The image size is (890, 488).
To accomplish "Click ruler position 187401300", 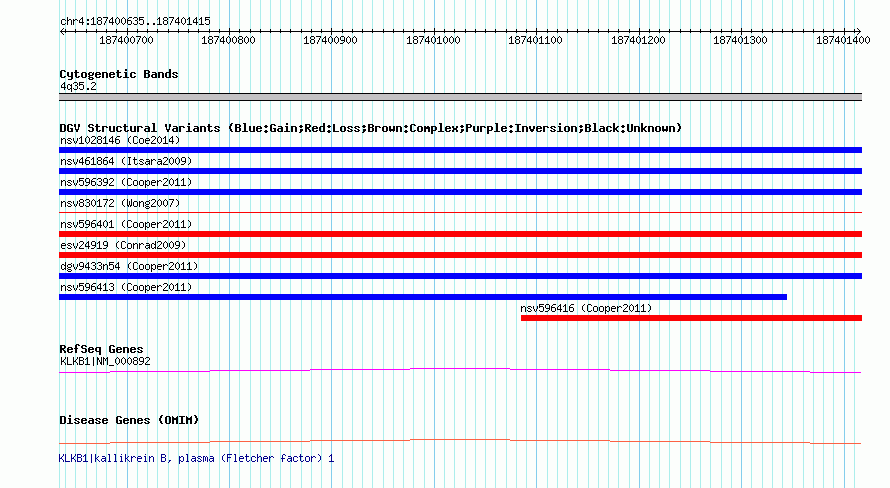I will click(740, 40).
